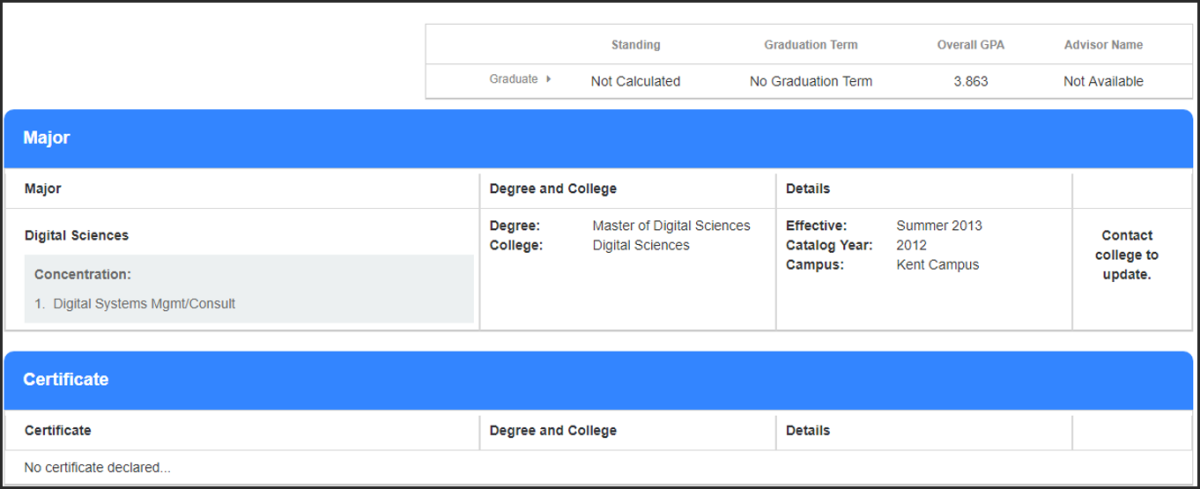Viewport: 1200px width, 489px height.
Task: Select the Standing column header
Action: tap(635, 45)
